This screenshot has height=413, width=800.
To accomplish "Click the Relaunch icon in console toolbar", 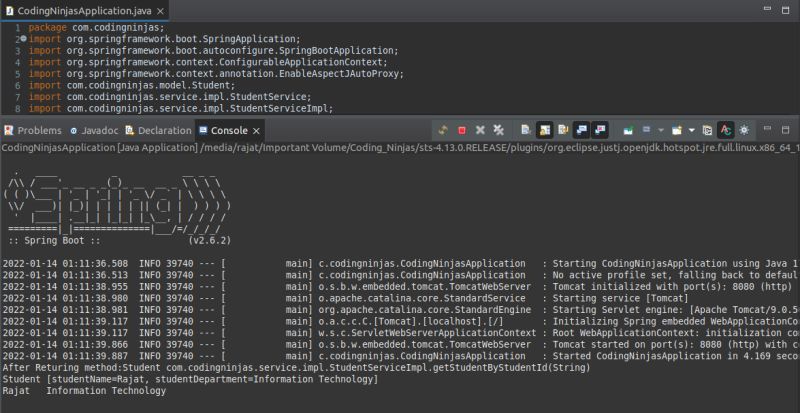I will (443, 130).
